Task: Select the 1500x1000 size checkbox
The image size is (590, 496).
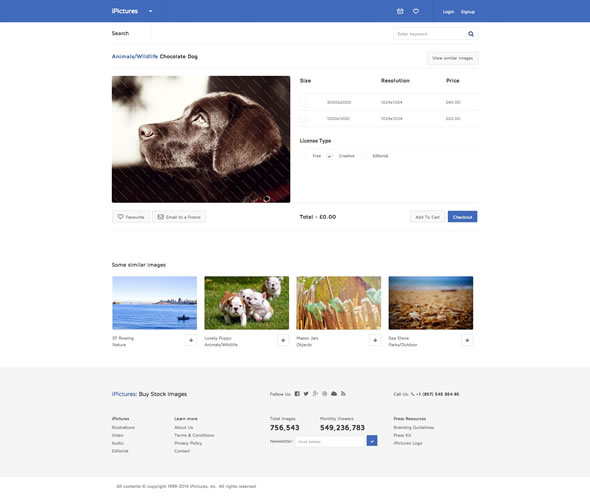Action: [303, 119]
